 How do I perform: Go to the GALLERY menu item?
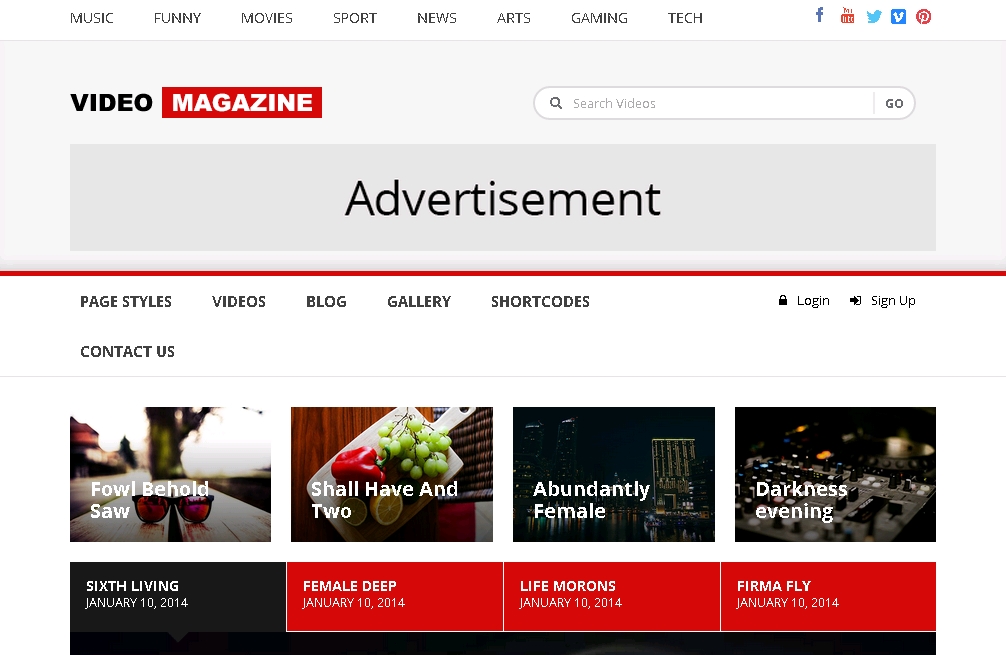tap(419, 302)
